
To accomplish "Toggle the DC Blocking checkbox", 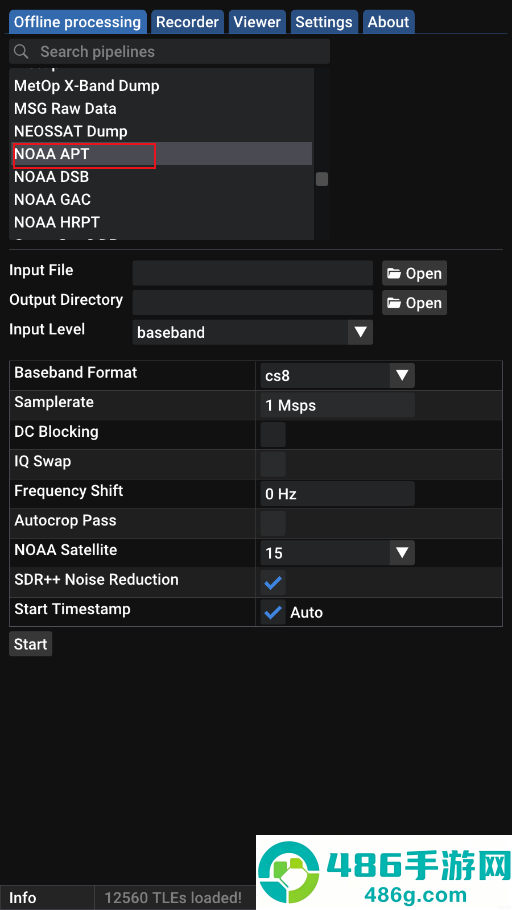I will (273, 435).
